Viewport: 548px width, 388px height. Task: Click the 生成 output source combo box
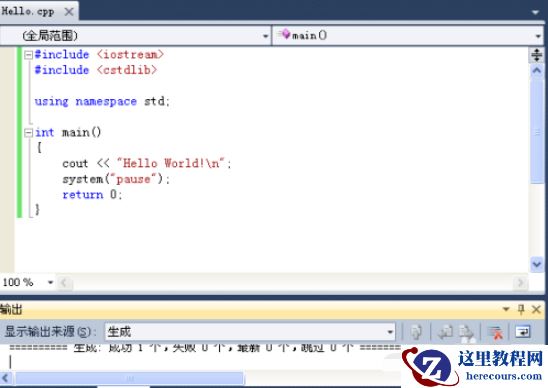coord(250,332)
